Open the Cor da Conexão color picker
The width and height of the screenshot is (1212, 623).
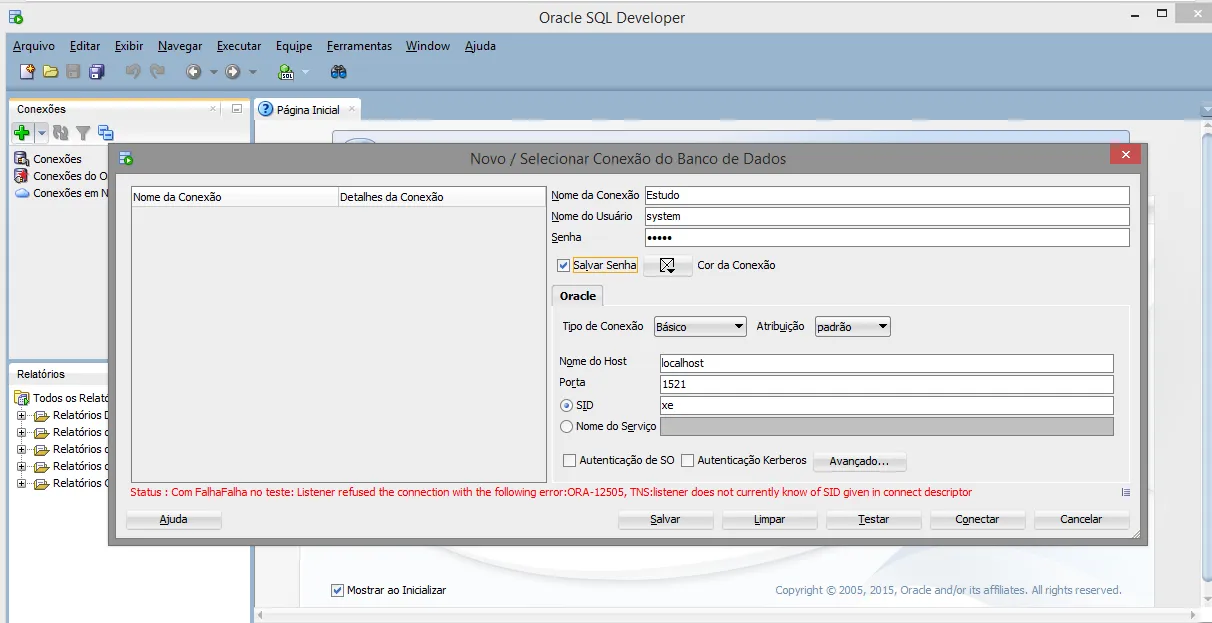pyautogui.click(x=667, y=265)
